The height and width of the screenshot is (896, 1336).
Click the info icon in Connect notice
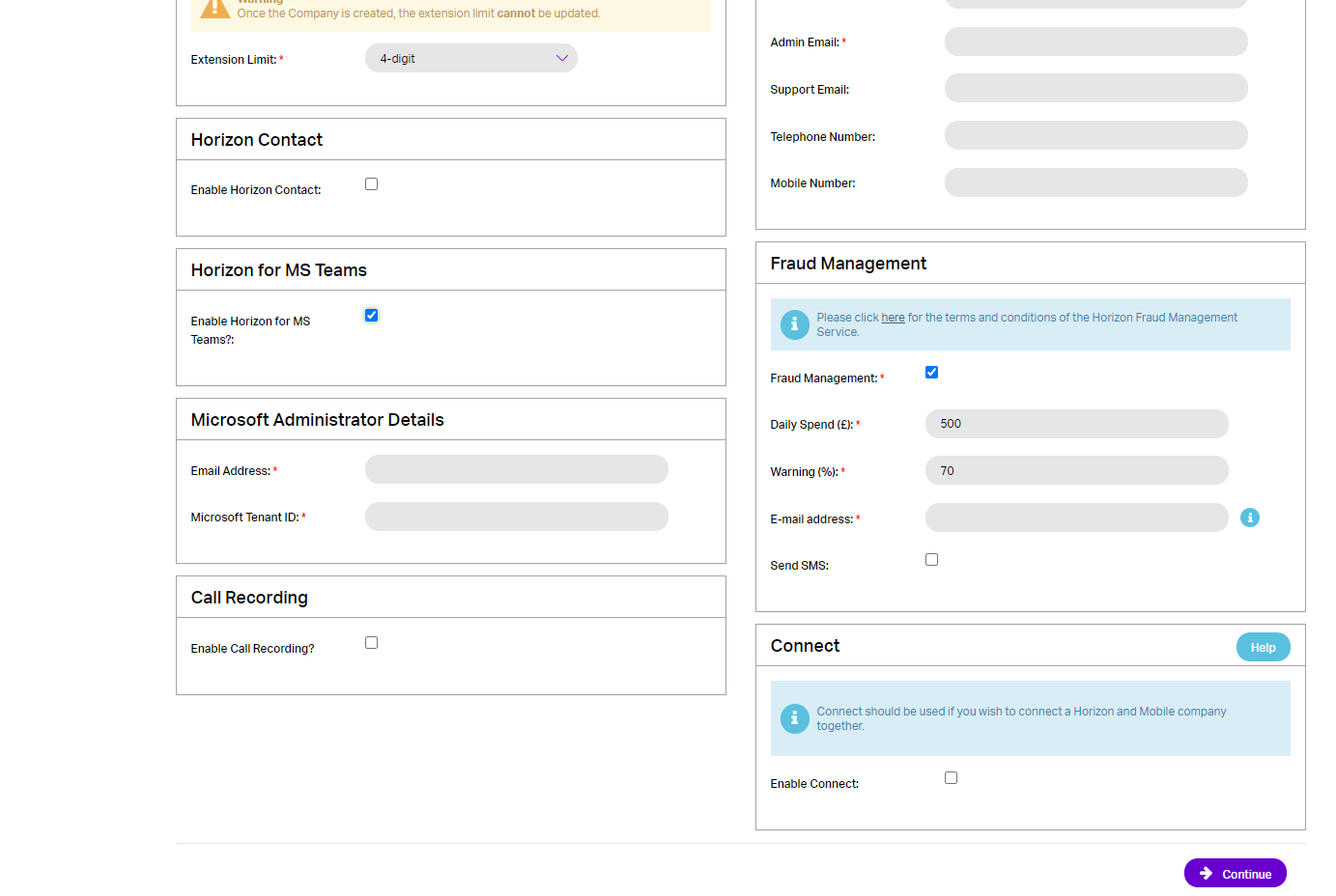(x=794, y=718)
